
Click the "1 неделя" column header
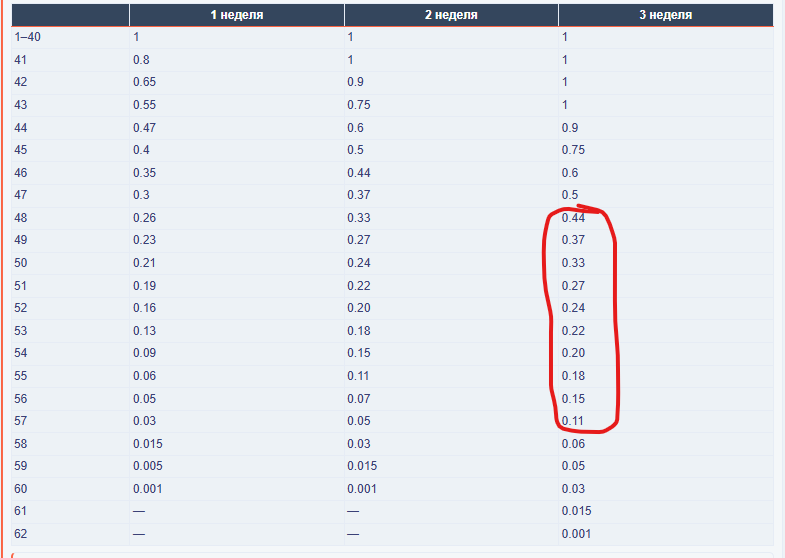(x=236, y=15)
